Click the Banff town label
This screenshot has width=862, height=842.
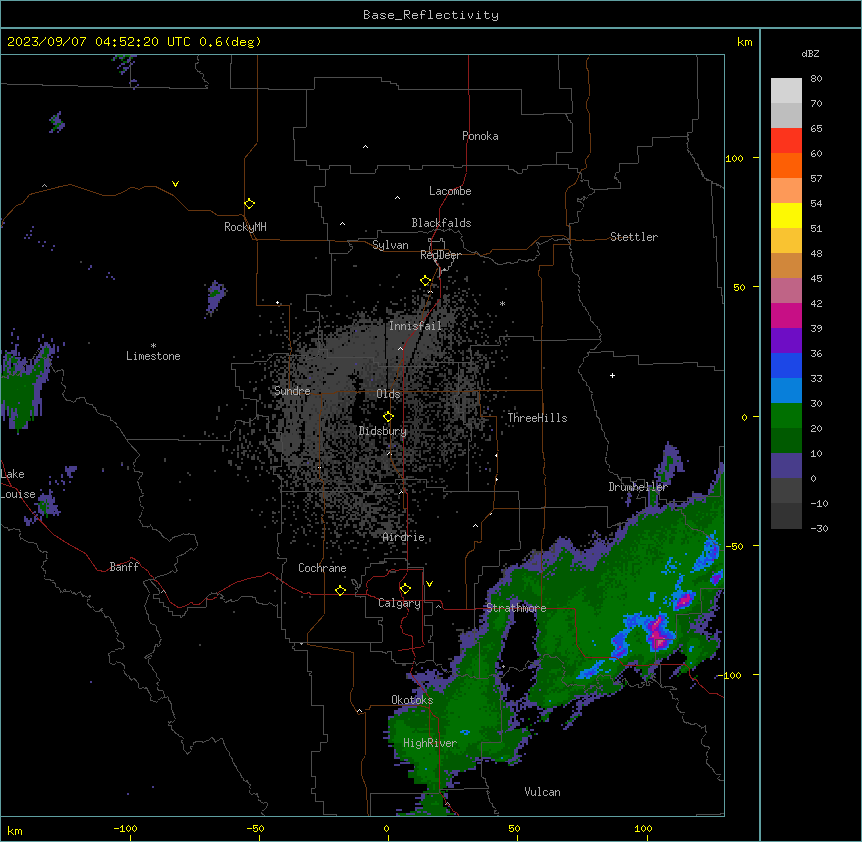124,567
